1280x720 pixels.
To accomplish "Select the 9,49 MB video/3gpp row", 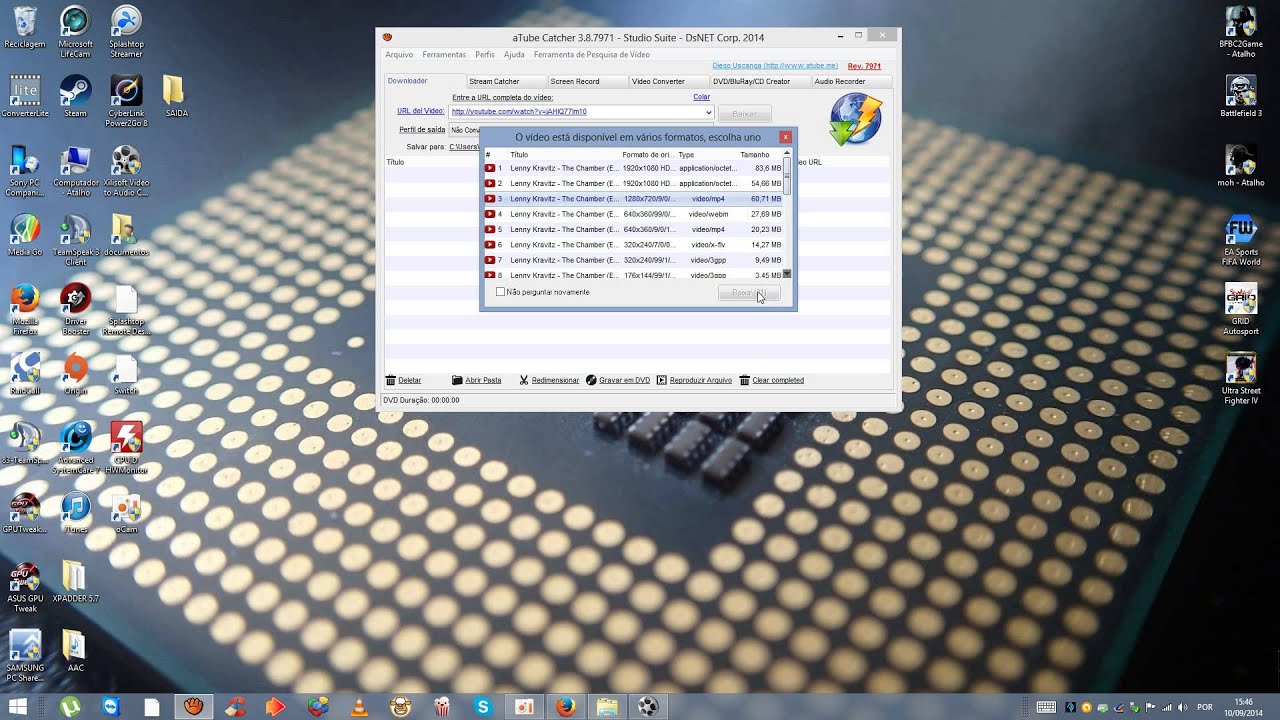I will click(633, 260).
